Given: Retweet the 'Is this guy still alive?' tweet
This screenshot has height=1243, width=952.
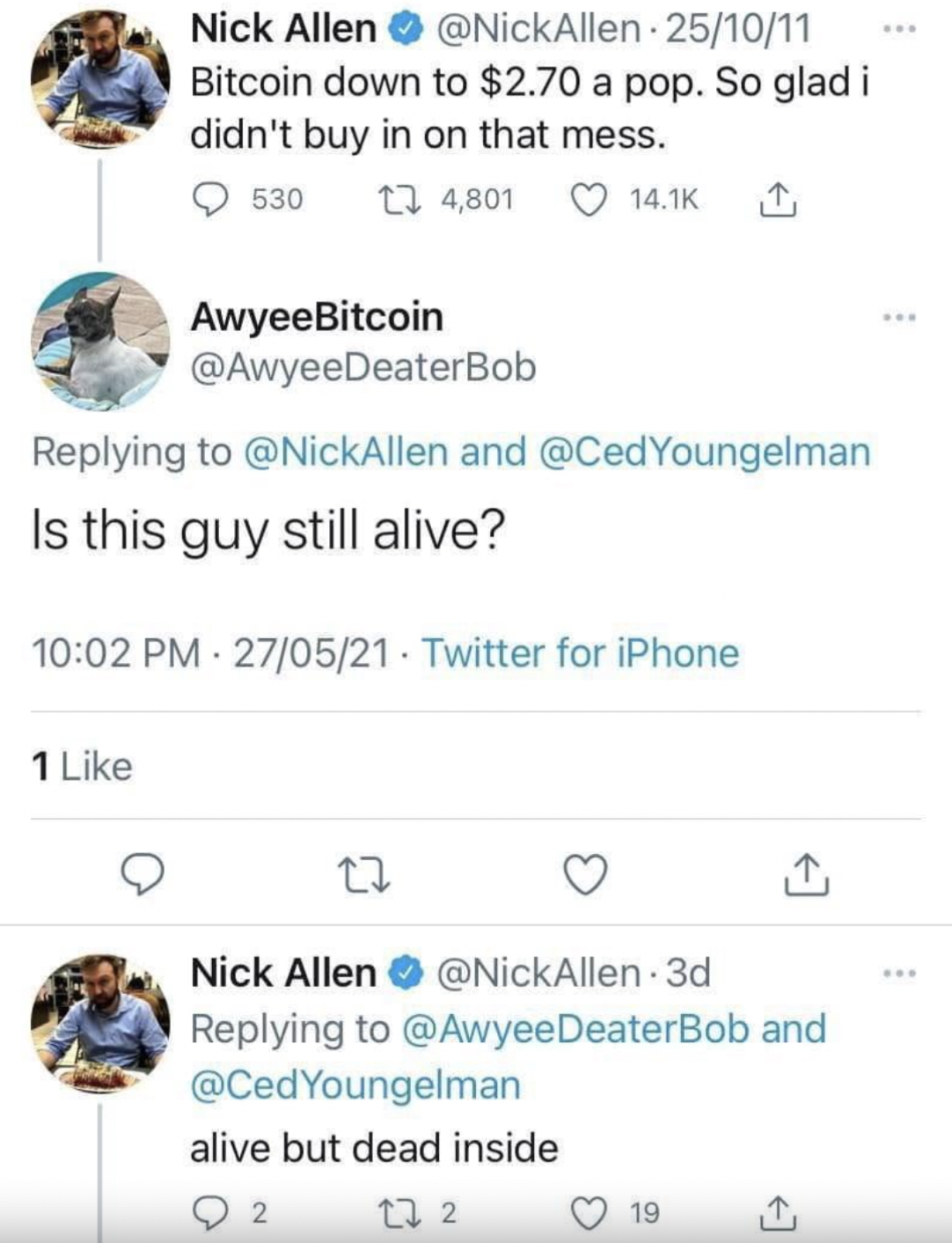Looking at the screenshot, I should [364, 874].
